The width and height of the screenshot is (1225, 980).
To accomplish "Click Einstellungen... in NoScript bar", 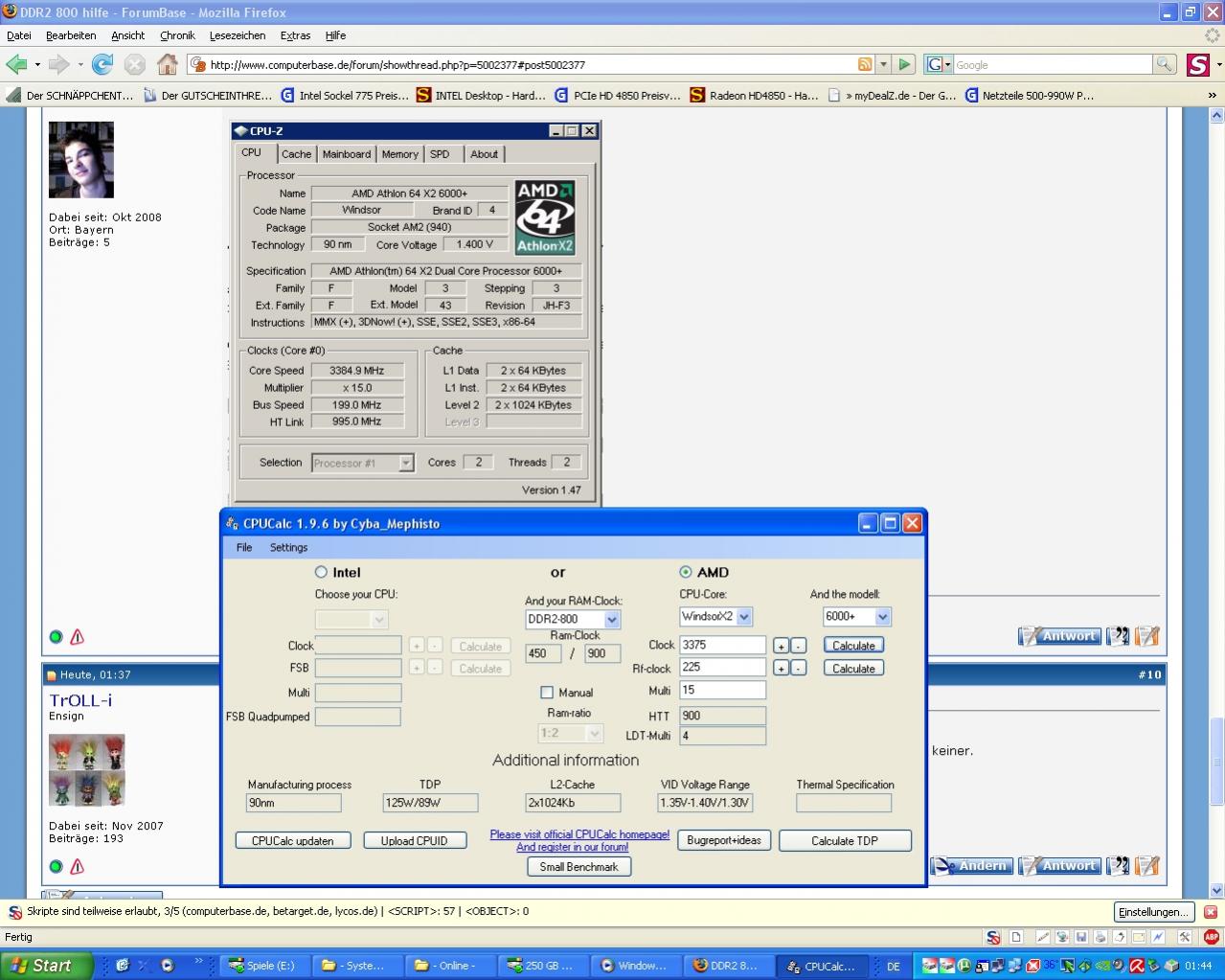I will 1154,912.
